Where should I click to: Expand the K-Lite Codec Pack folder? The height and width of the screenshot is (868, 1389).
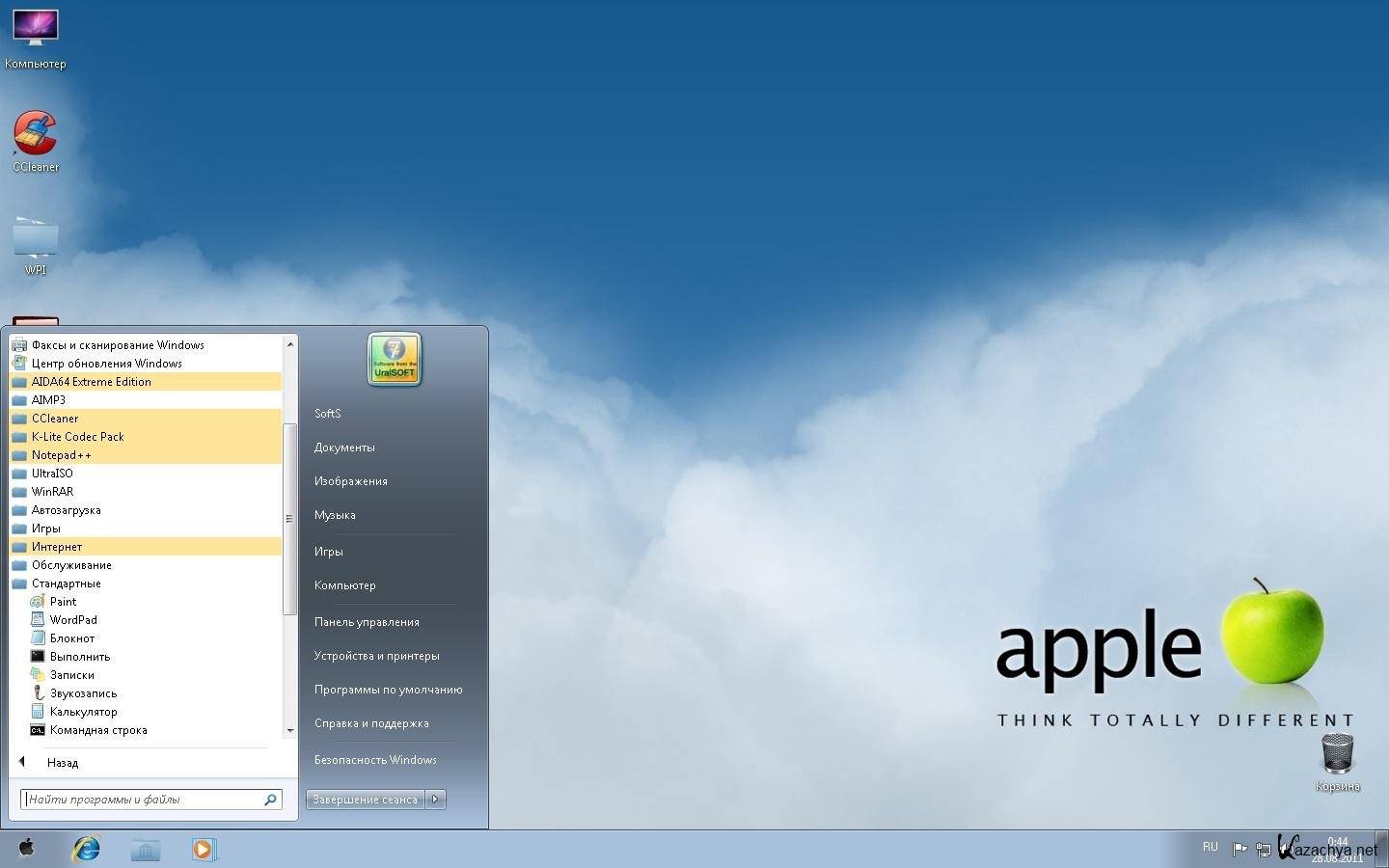146,437
